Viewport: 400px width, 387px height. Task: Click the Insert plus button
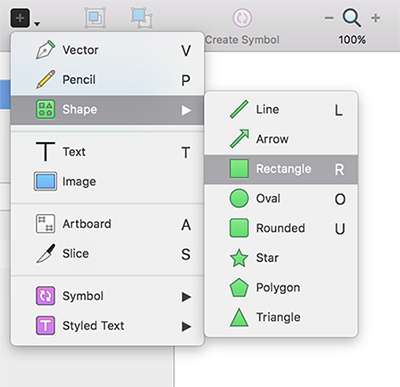point(20,18)
